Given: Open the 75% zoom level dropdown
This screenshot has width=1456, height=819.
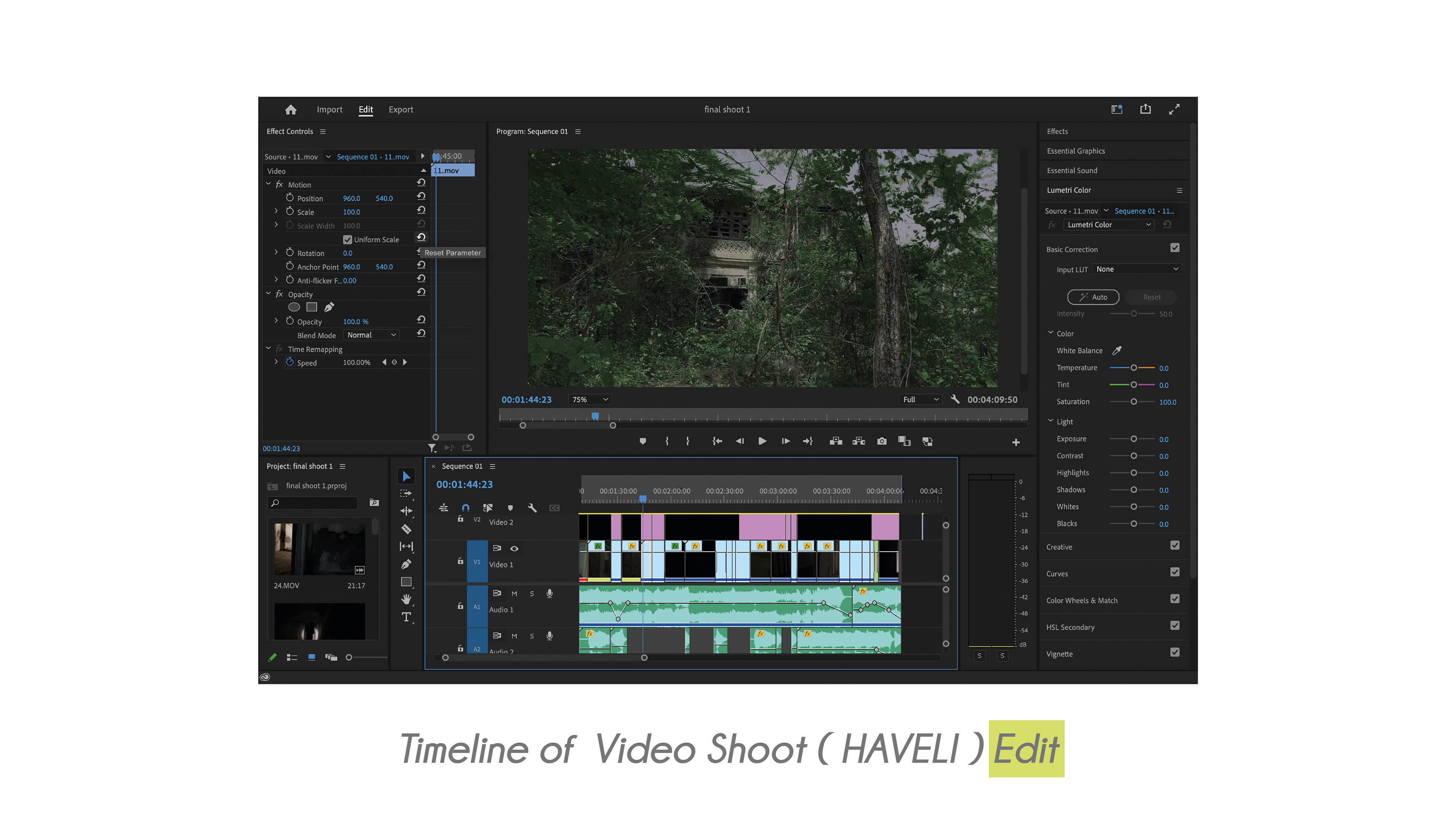Looking at the screenshot, I should pos(590,400).
